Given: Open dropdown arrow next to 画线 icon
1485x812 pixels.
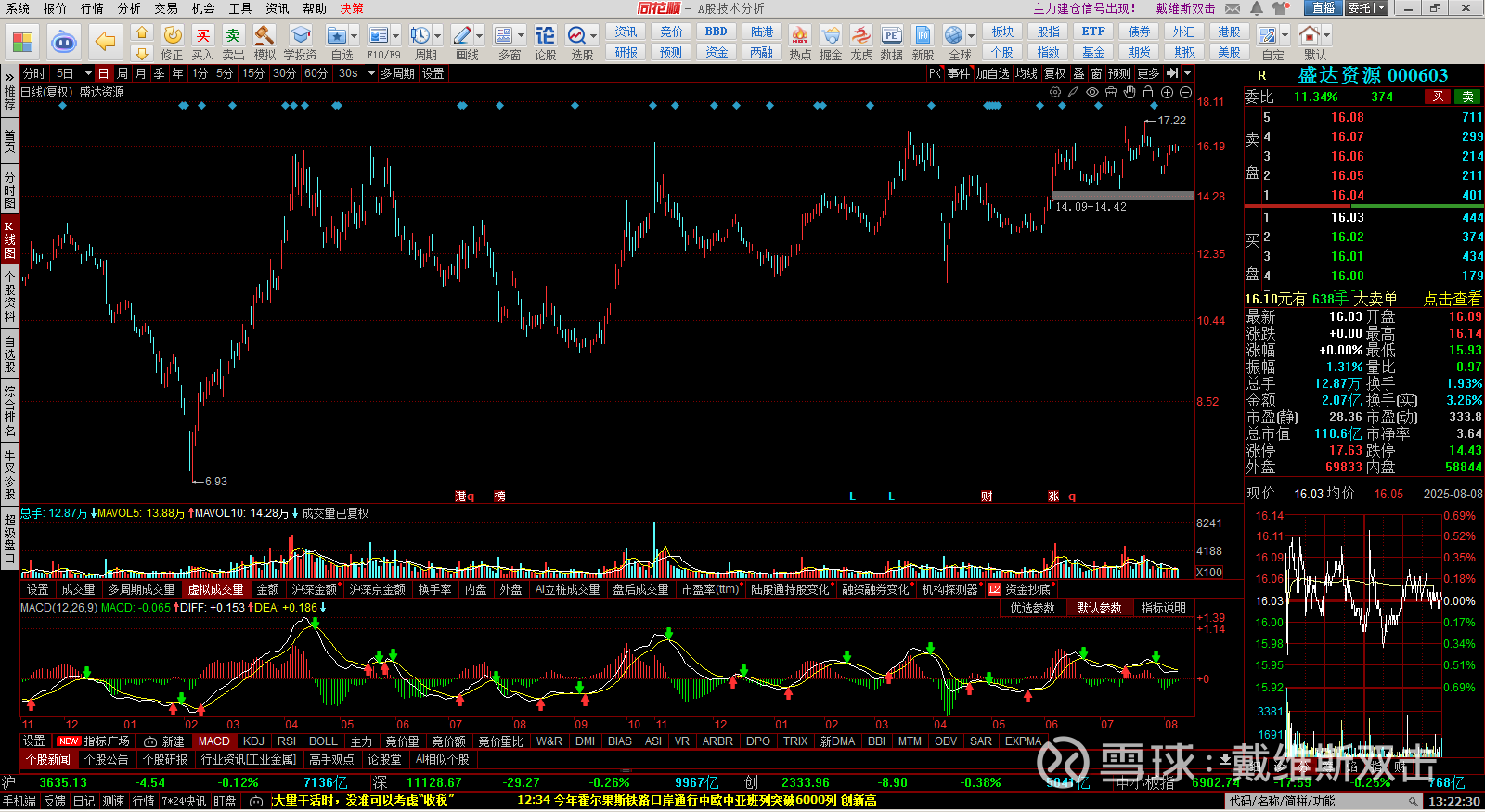Looking at the screenshot, I should point(479,36).
